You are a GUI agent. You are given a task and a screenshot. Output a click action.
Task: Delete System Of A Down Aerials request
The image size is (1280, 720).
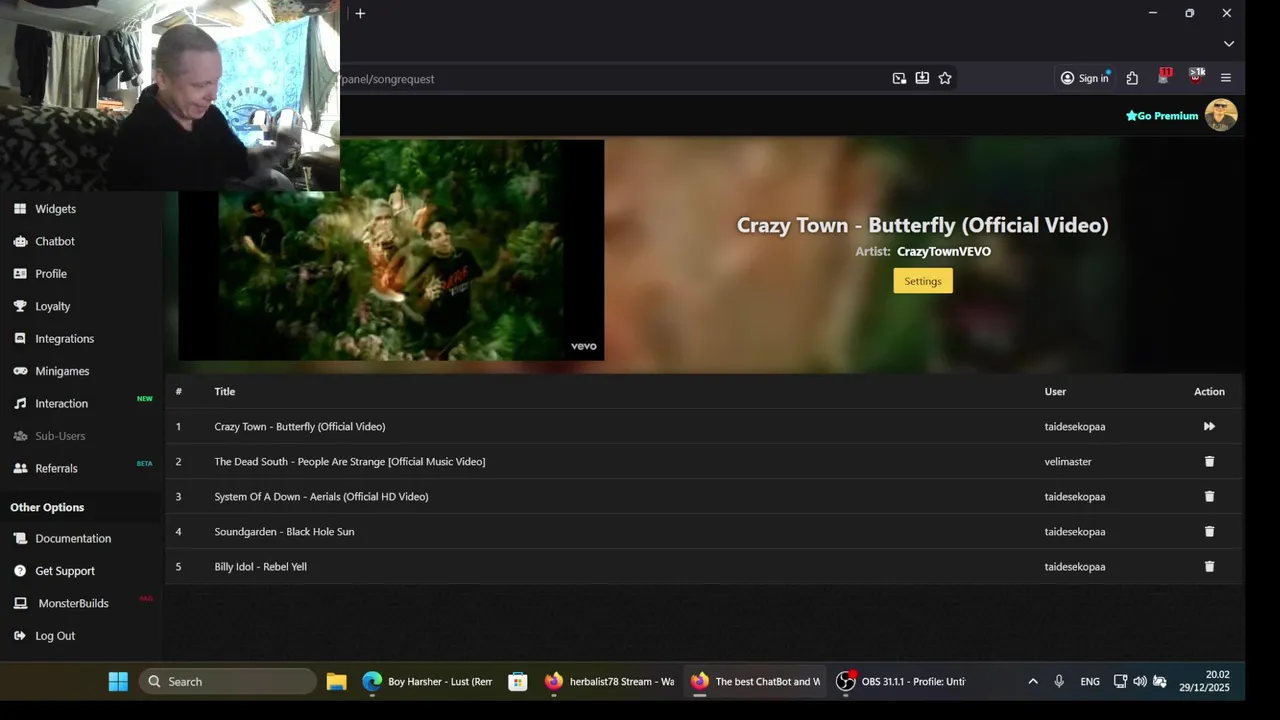click(1209, 496)
